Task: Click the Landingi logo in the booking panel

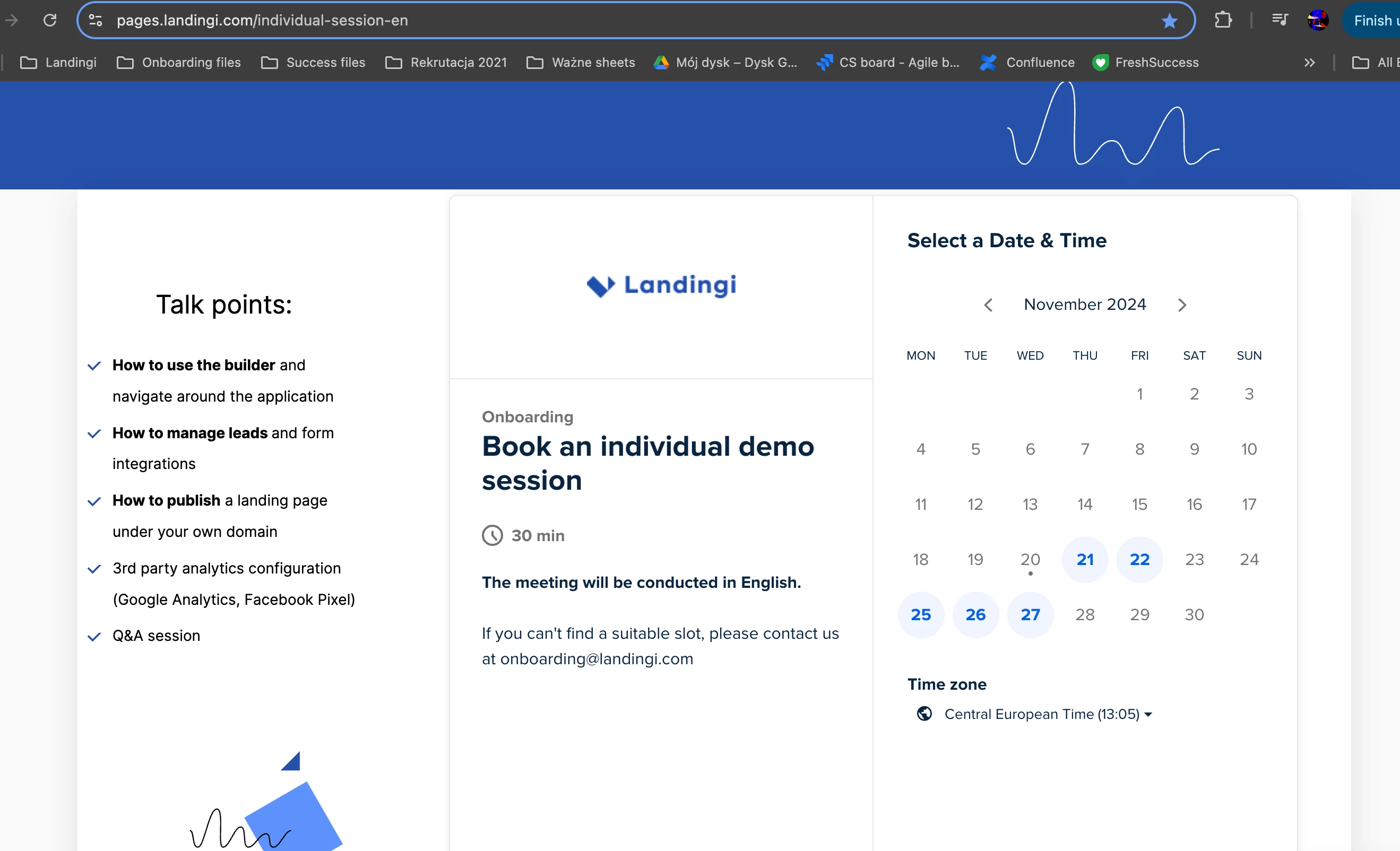Action: coord(661,285)
